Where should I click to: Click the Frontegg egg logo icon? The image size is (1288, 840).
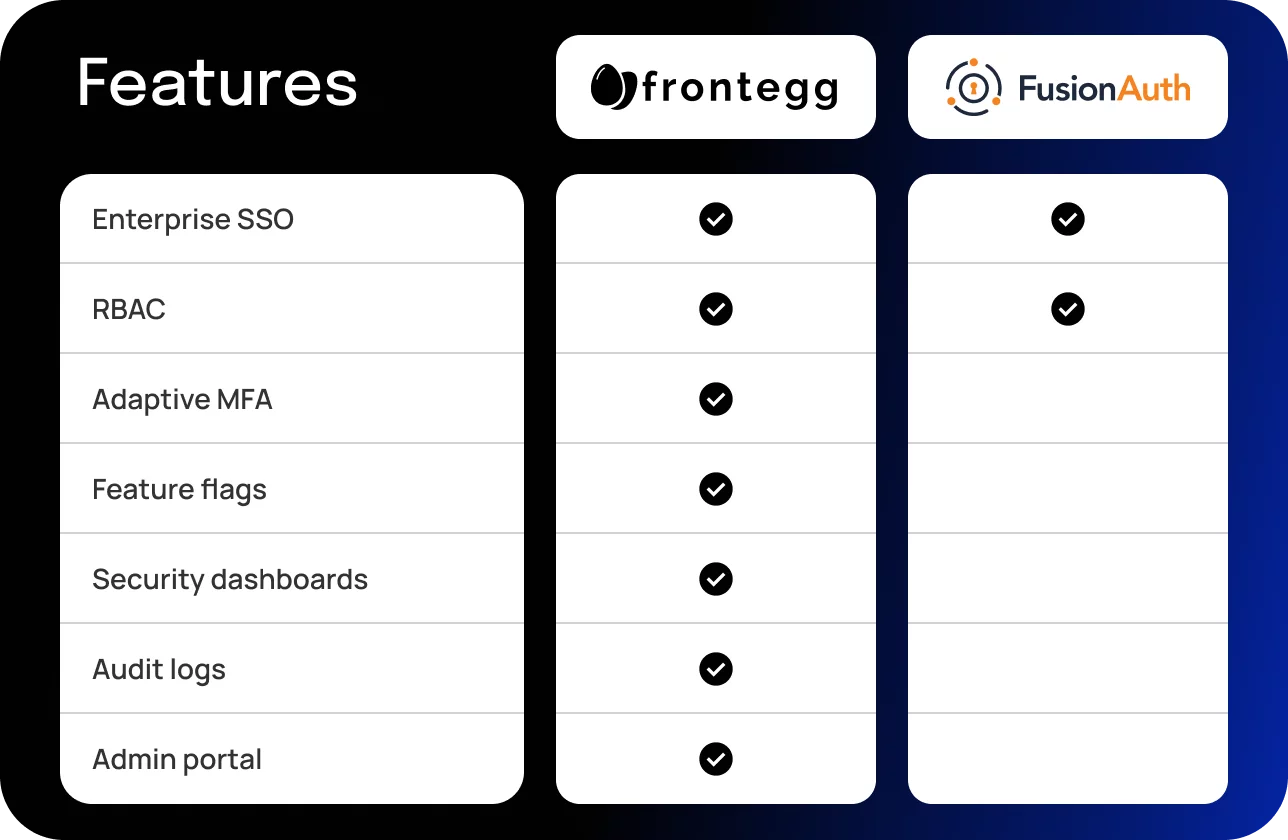[613, 87]
